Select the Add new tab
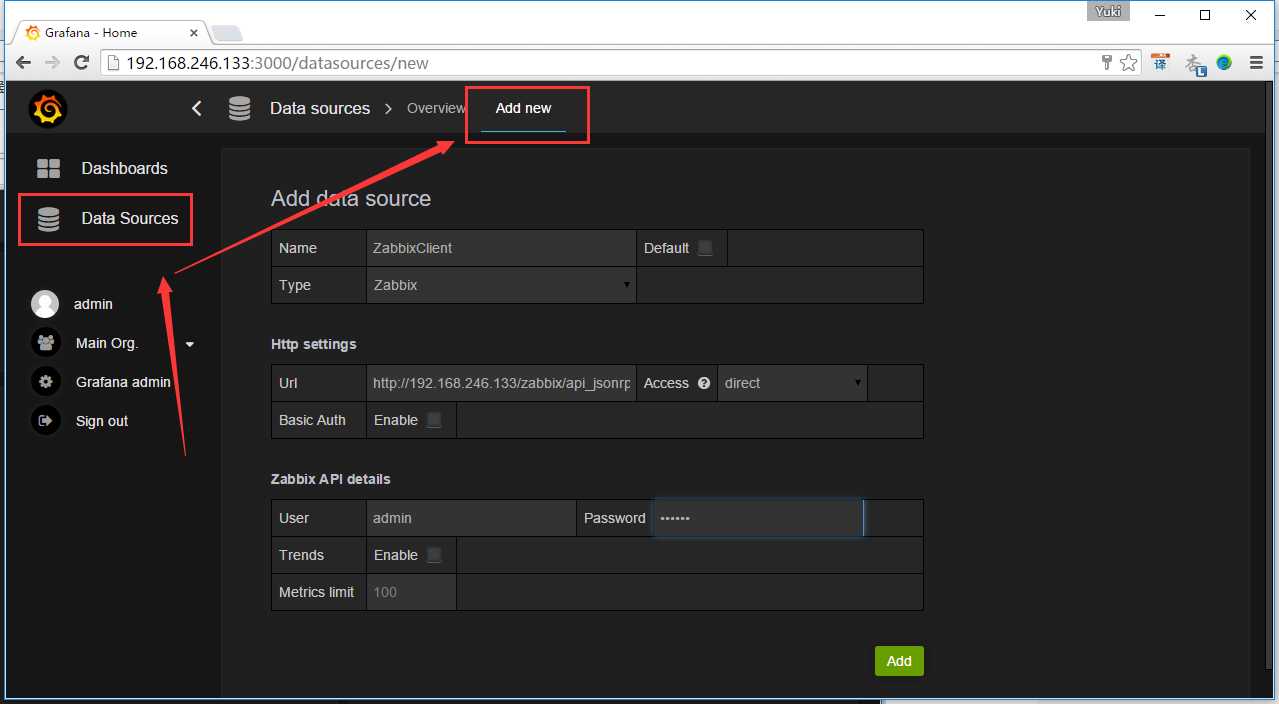 pyautogui.click(x=523, y=108)
